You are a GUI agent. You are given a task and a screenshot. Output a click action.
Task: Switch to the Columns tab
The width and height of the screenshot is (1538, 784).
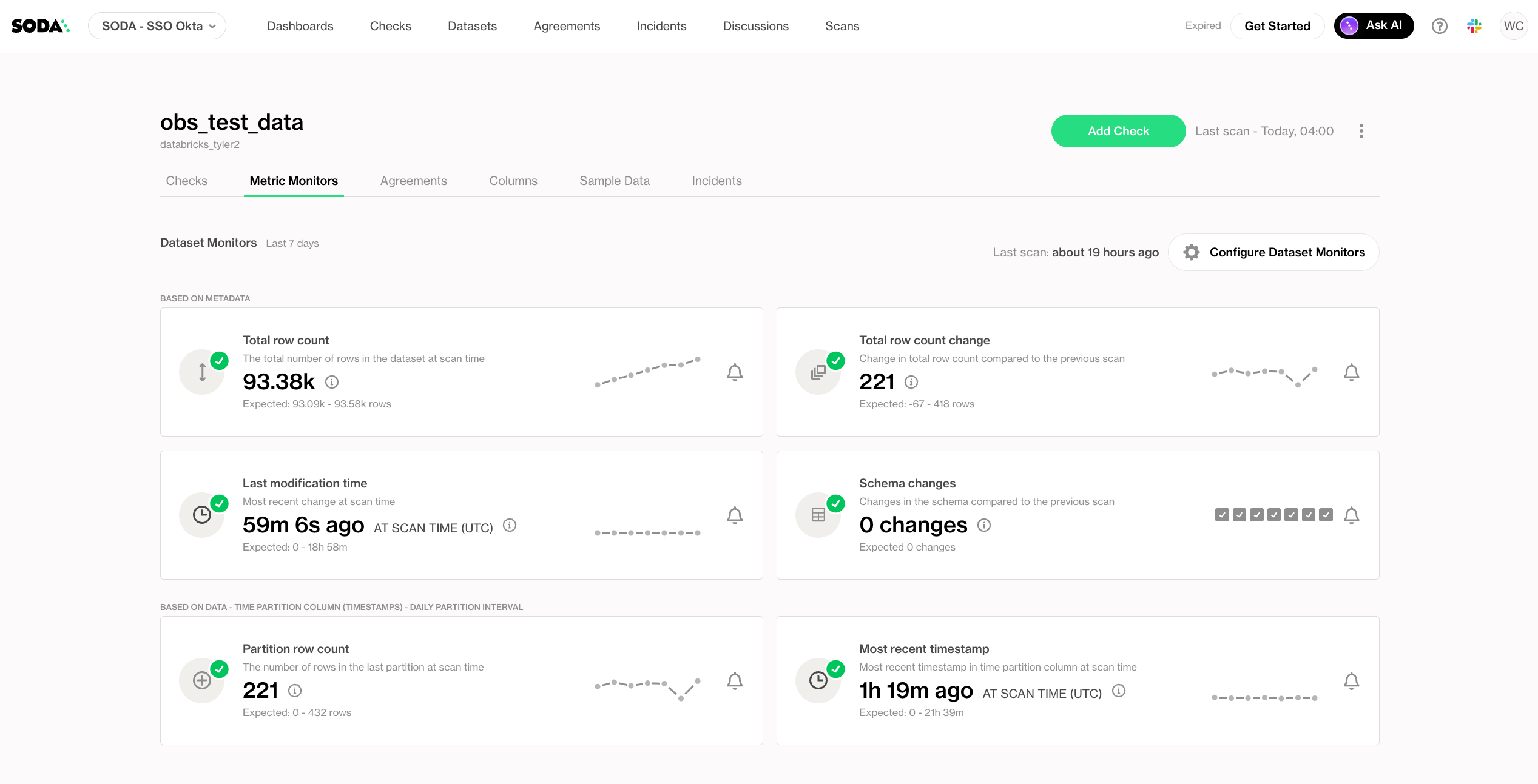point(513,181)
